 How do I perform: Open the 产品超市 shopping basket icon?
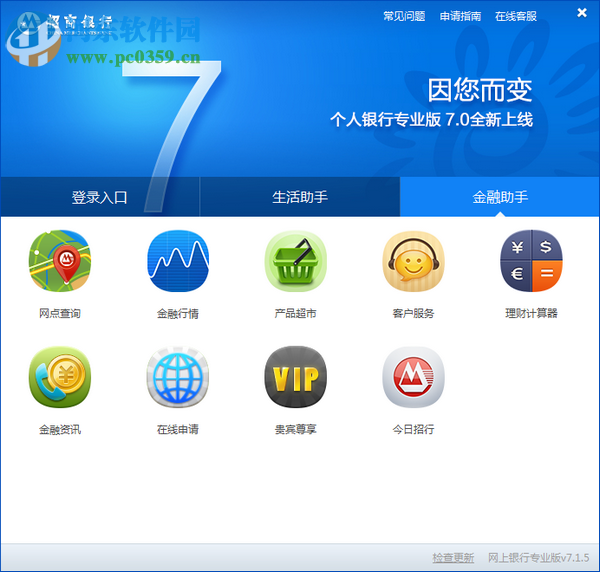(x=295, y=261)
